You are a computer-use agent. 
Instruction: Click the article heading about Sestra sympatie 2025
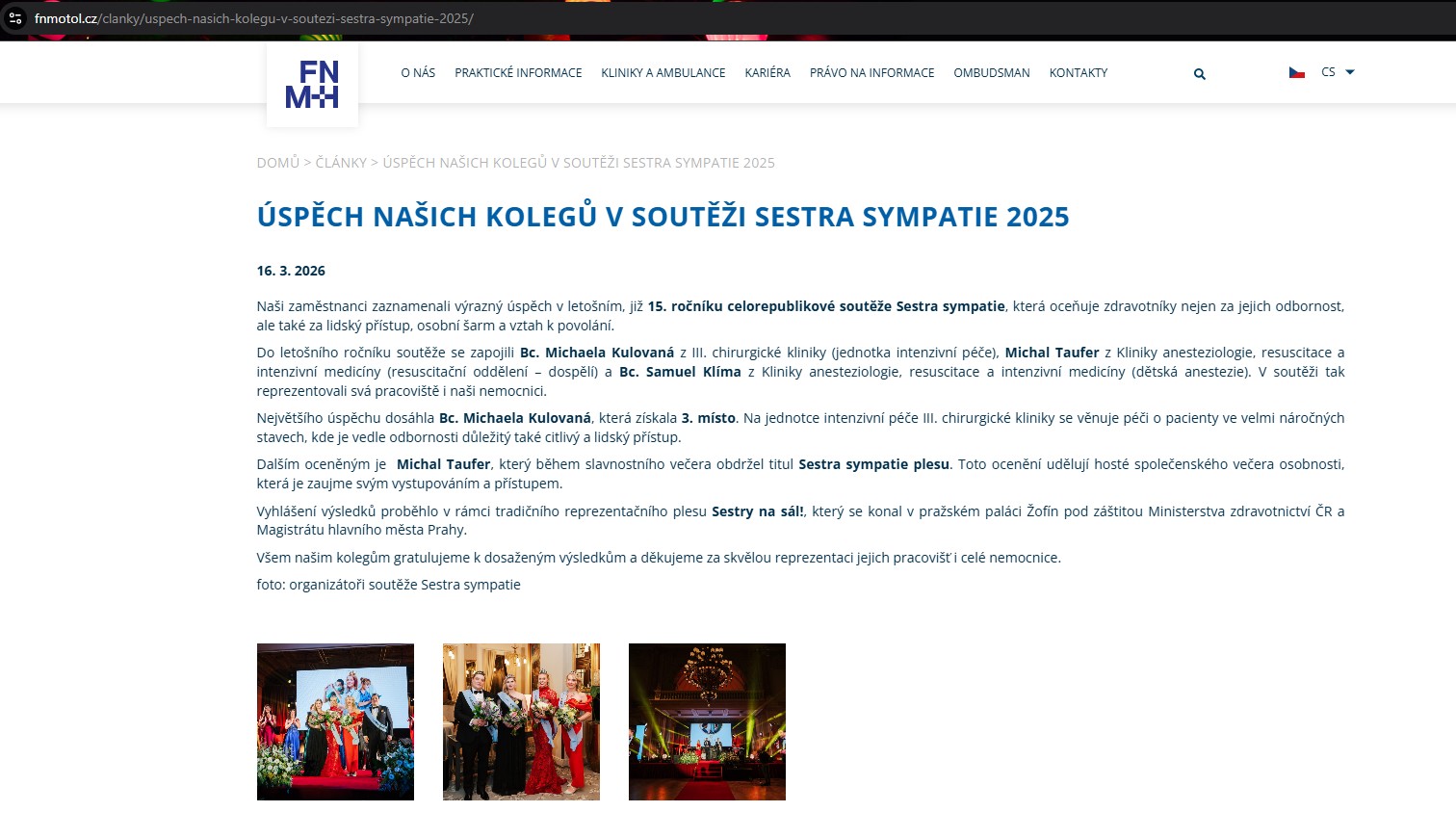pyautogui.click(x=663, y=217)
